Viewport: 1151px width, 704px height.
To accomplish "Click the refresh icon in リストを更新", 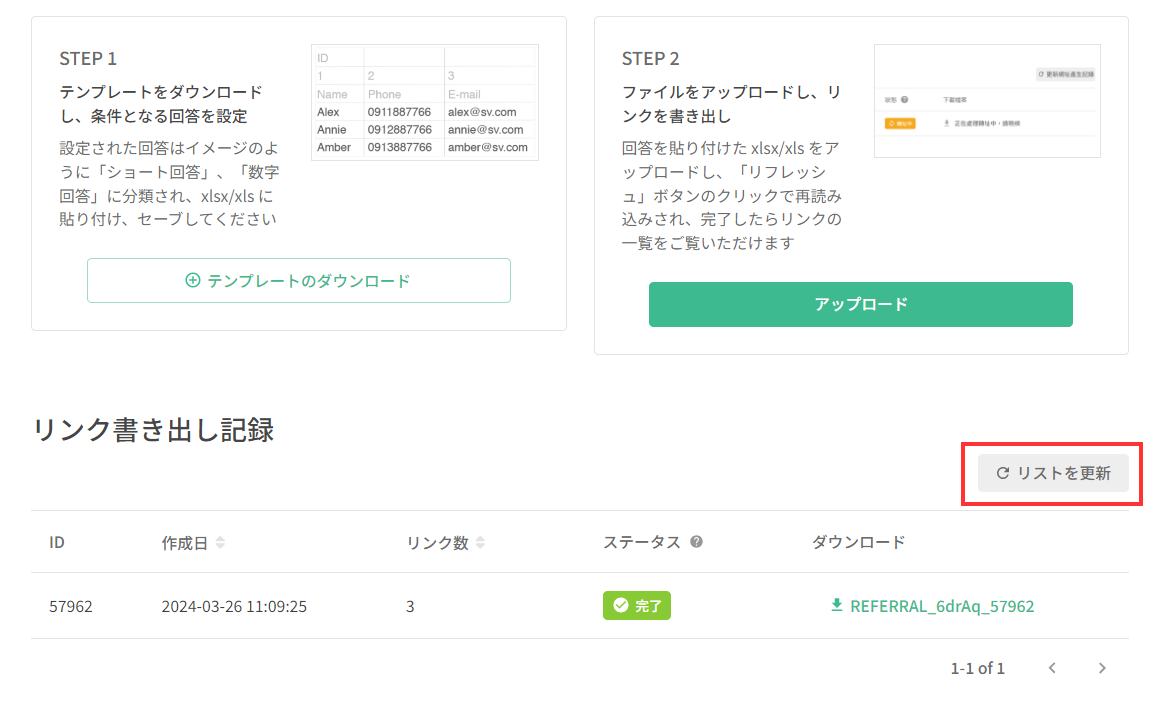I will 1003,473.
